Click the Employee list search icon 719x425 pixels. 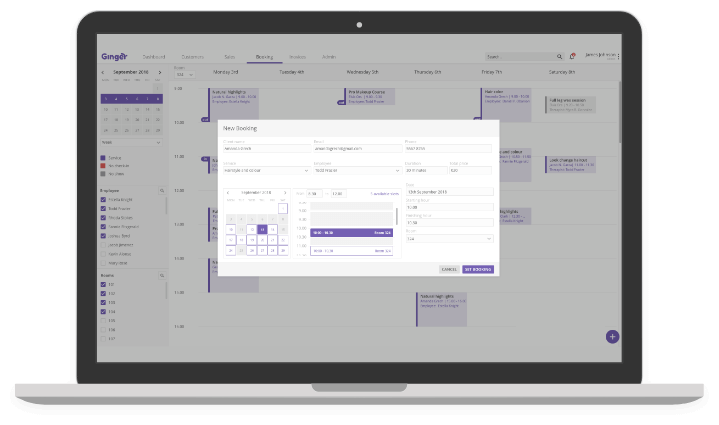162,190
